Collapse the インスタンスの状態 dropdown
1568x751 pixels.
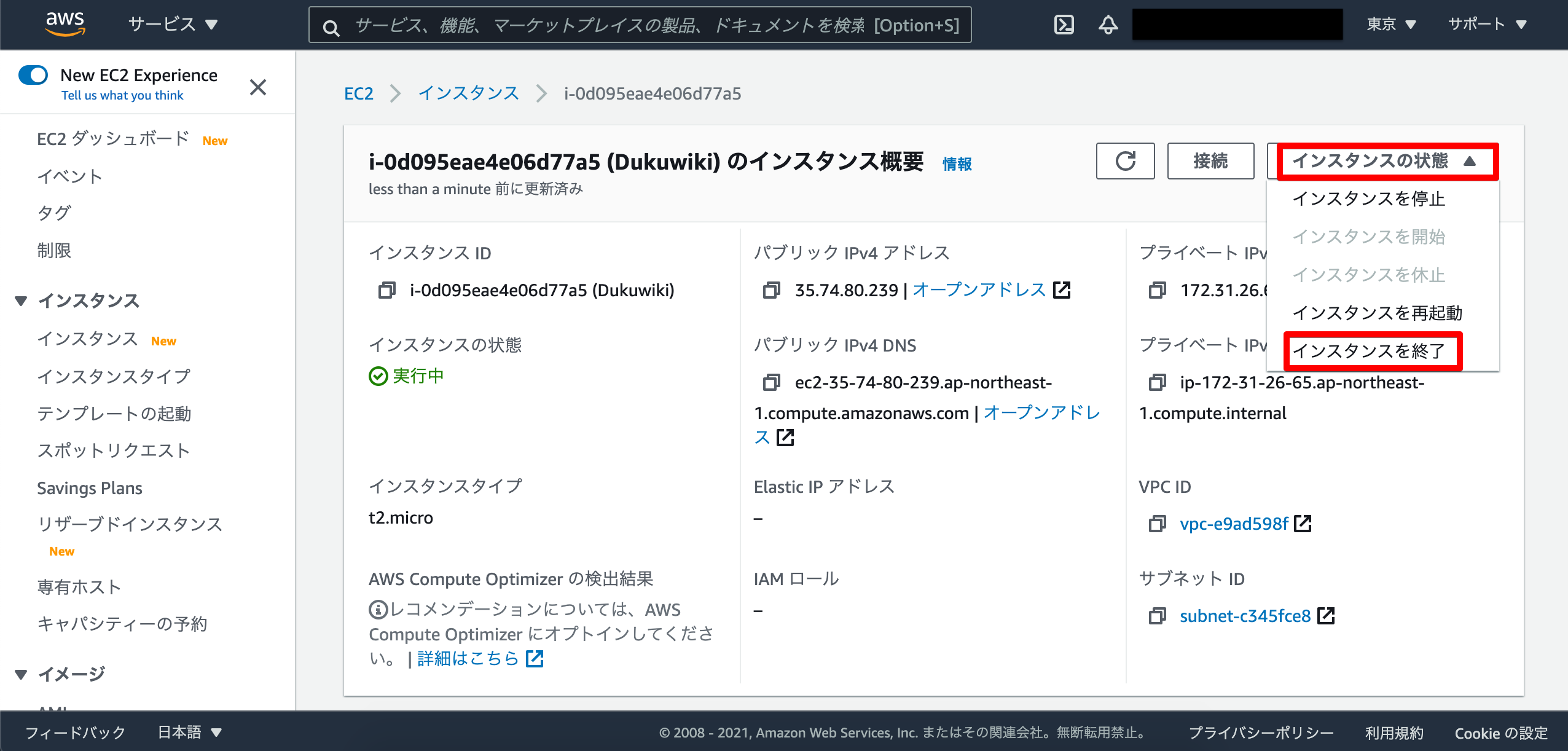[x=1383, y=161]
